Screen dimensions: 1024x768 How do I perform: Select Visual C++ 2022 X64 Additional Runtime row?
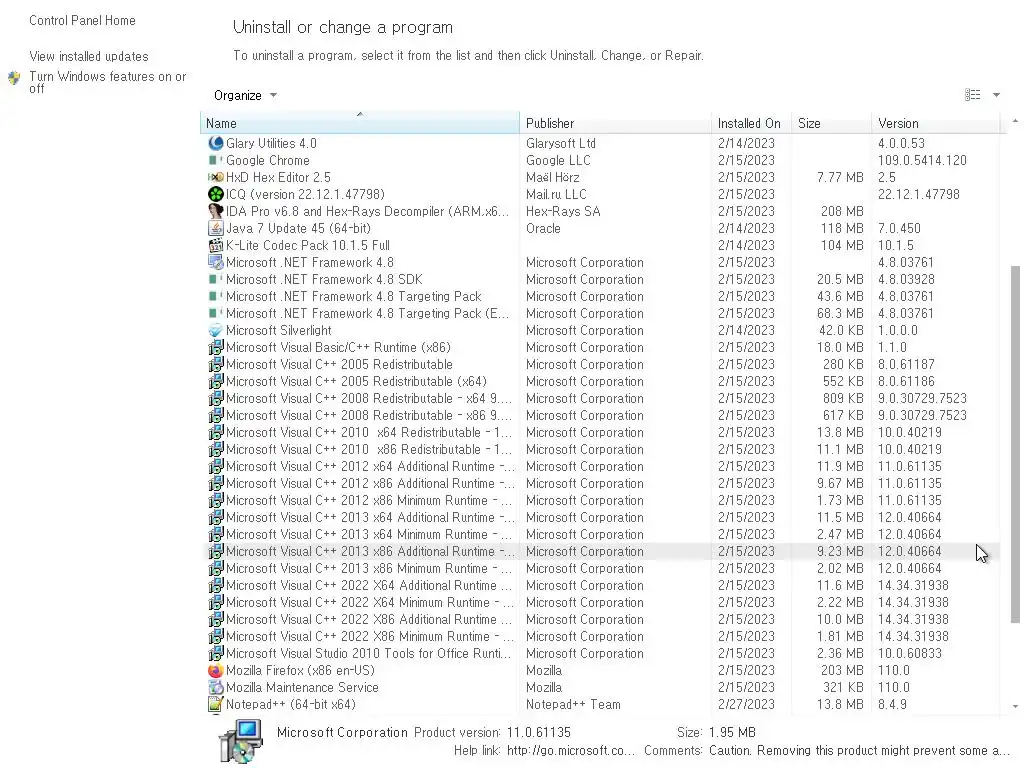(600, 585)
